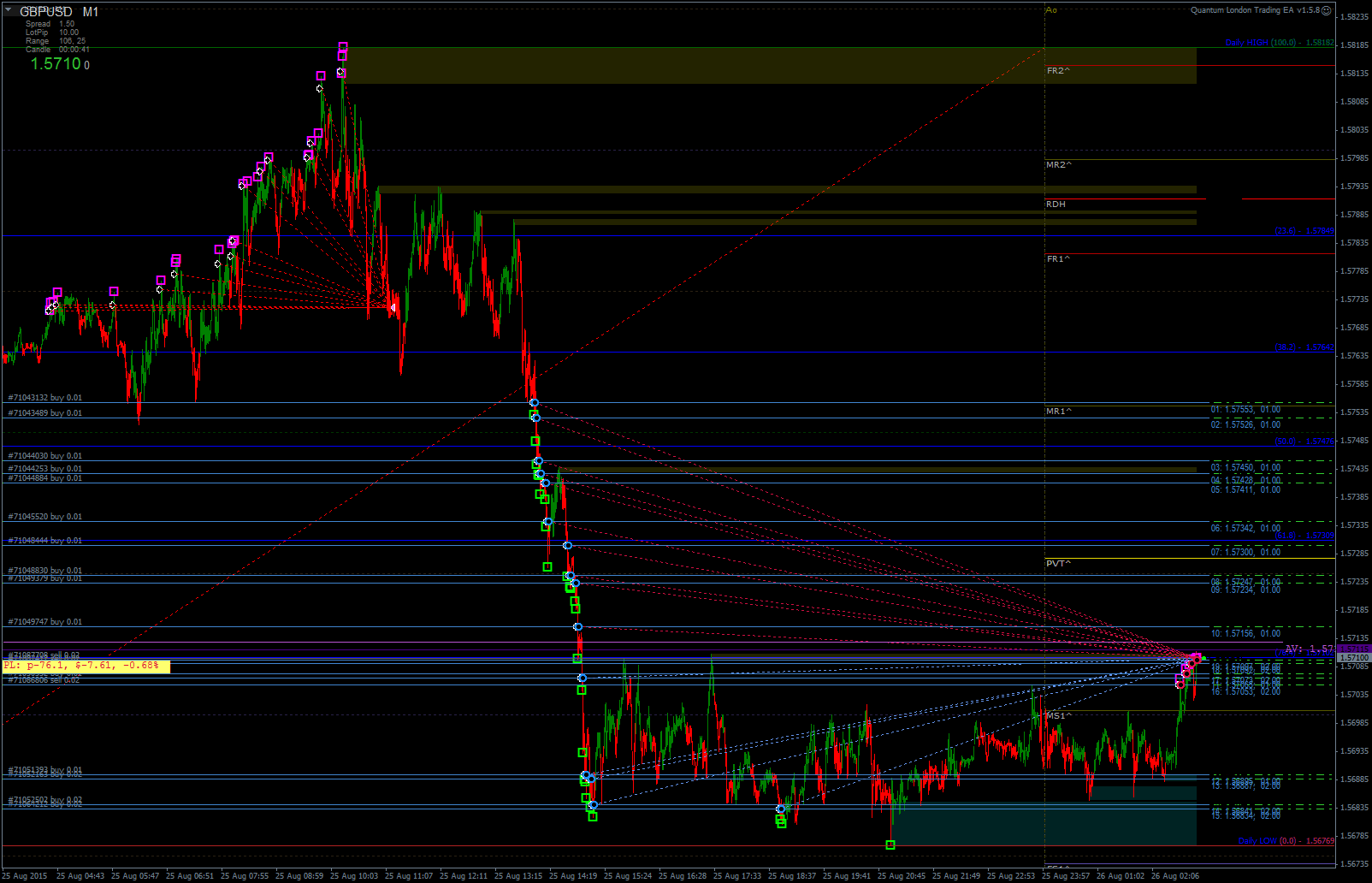Select the Daily HIGH (100.0) level label
The width and height of the screenshot is (1372, 883).
click(1279, 43)
